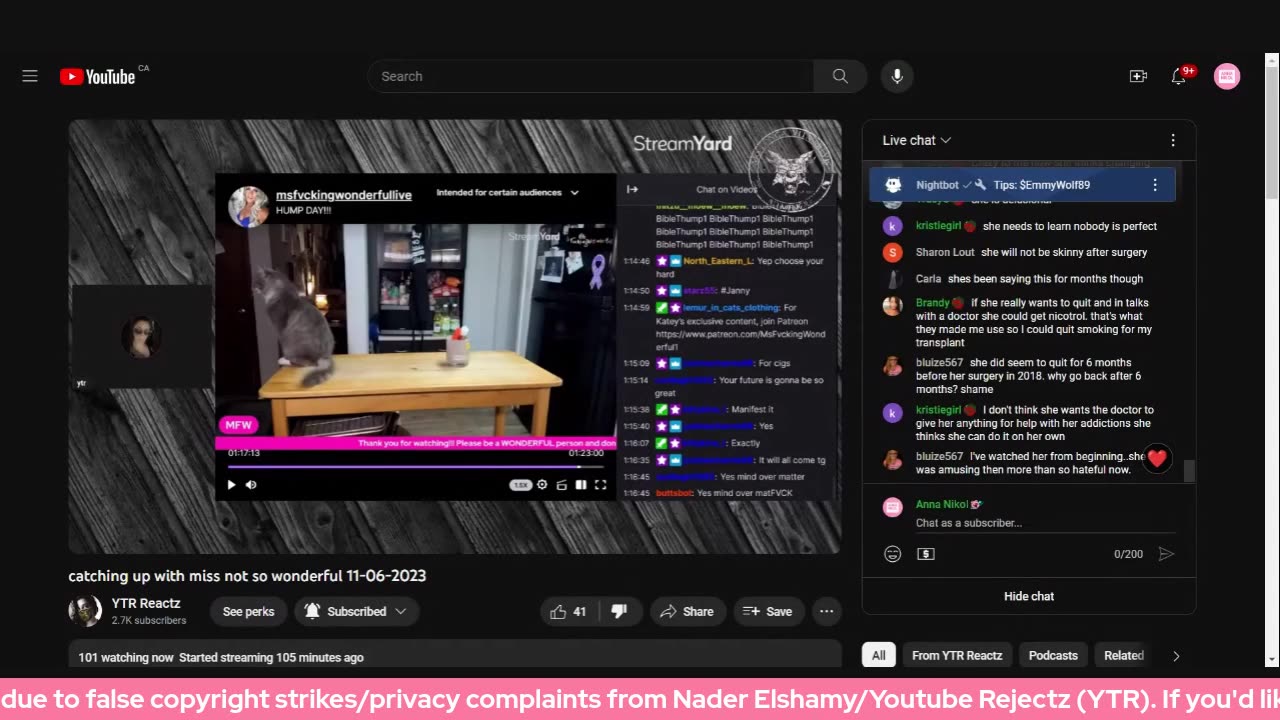Screen dimensions: 1280x720
Task: Open the live chat options menu
Action: point(1173,141)
